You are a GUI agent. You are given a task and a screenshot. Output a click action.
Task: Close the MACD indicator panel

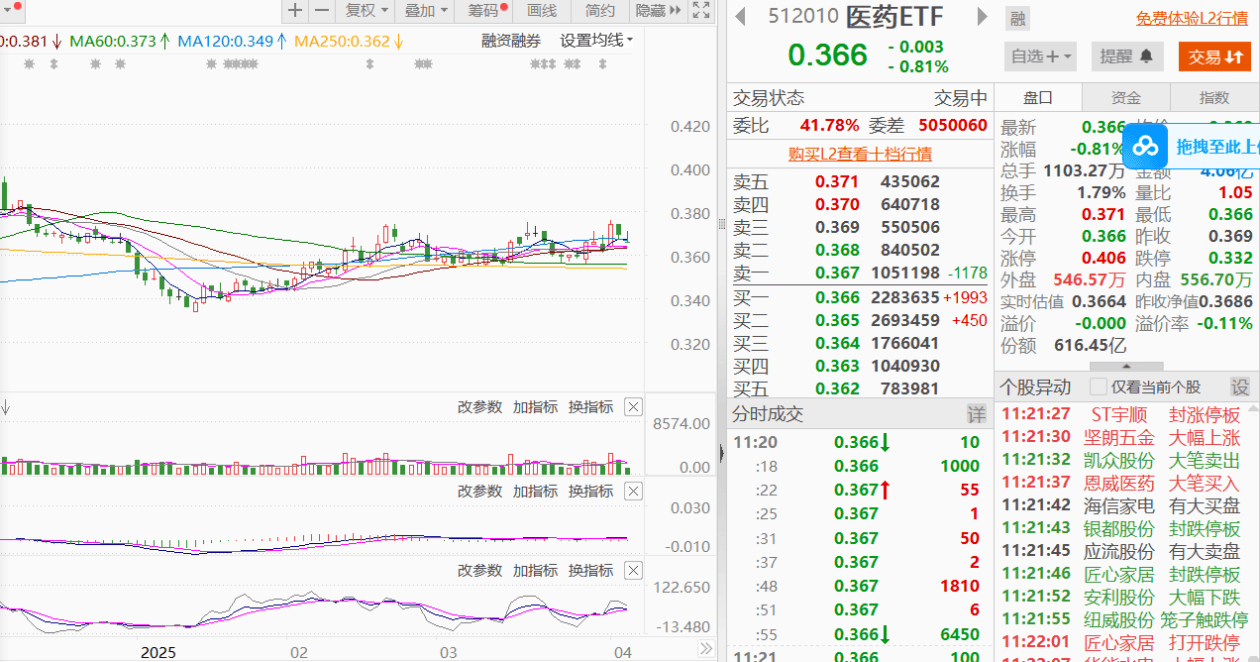(x=633, y=491)
